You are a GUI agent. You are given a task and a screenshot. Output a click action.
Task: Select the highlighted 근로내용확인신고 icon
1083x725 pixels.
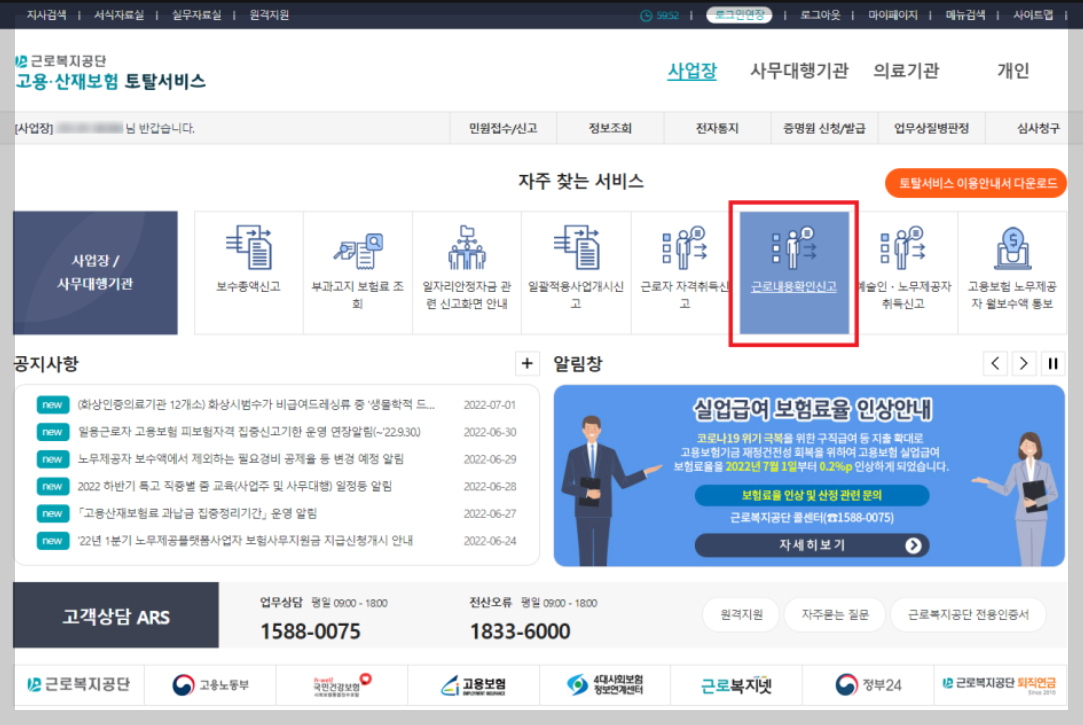point(793,272)
